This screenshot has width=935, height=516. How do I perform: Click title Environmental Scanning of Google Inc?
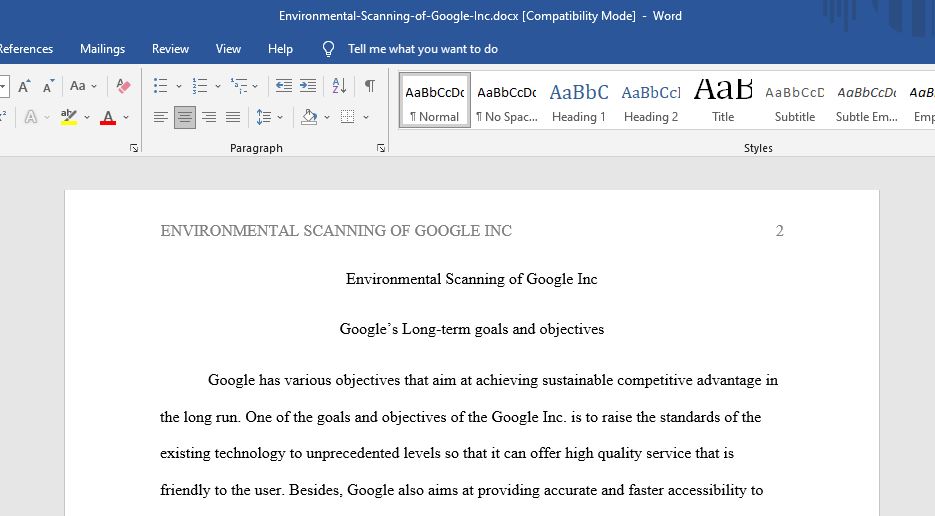click(x=472, y=279)
